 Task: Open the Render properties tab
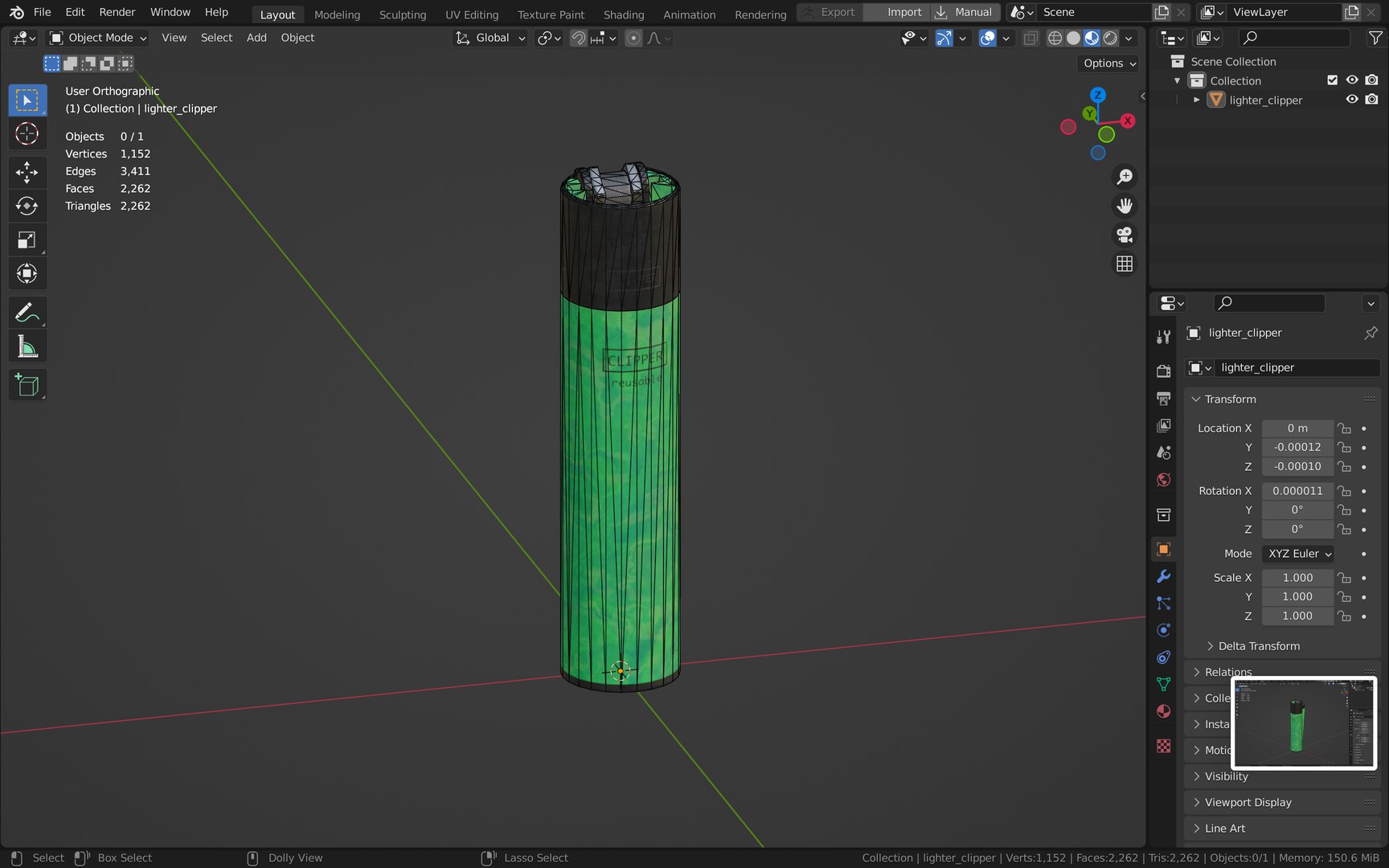(x=1163, y=371)
